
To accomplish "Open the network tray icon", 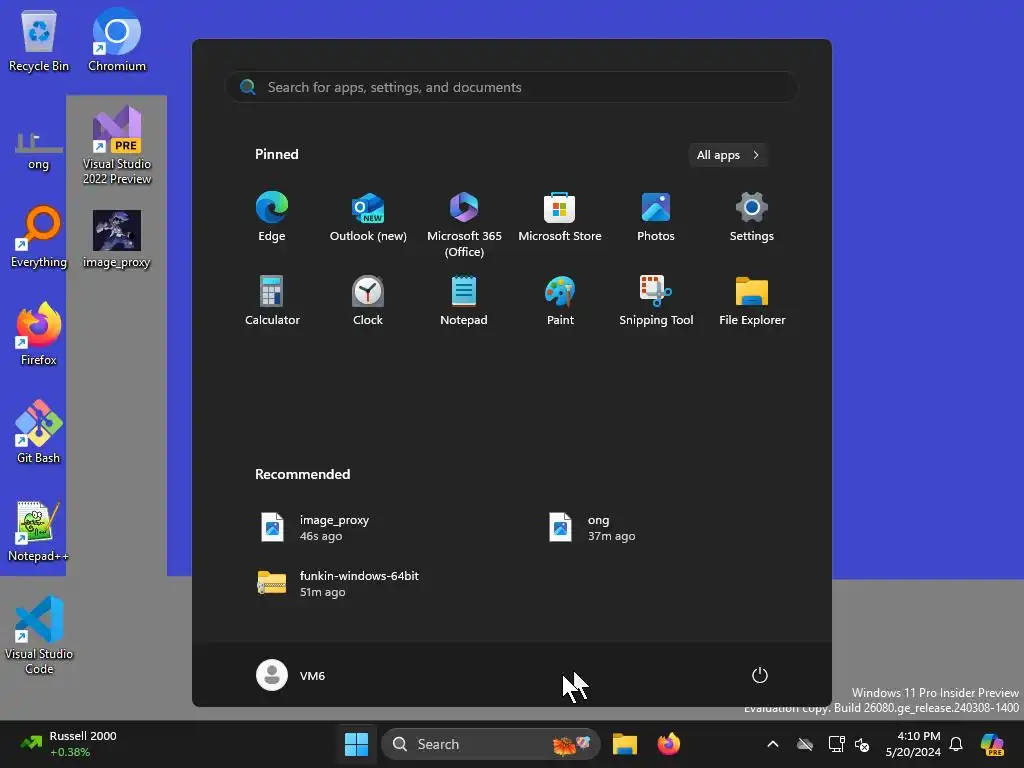I will coord(836,744).
